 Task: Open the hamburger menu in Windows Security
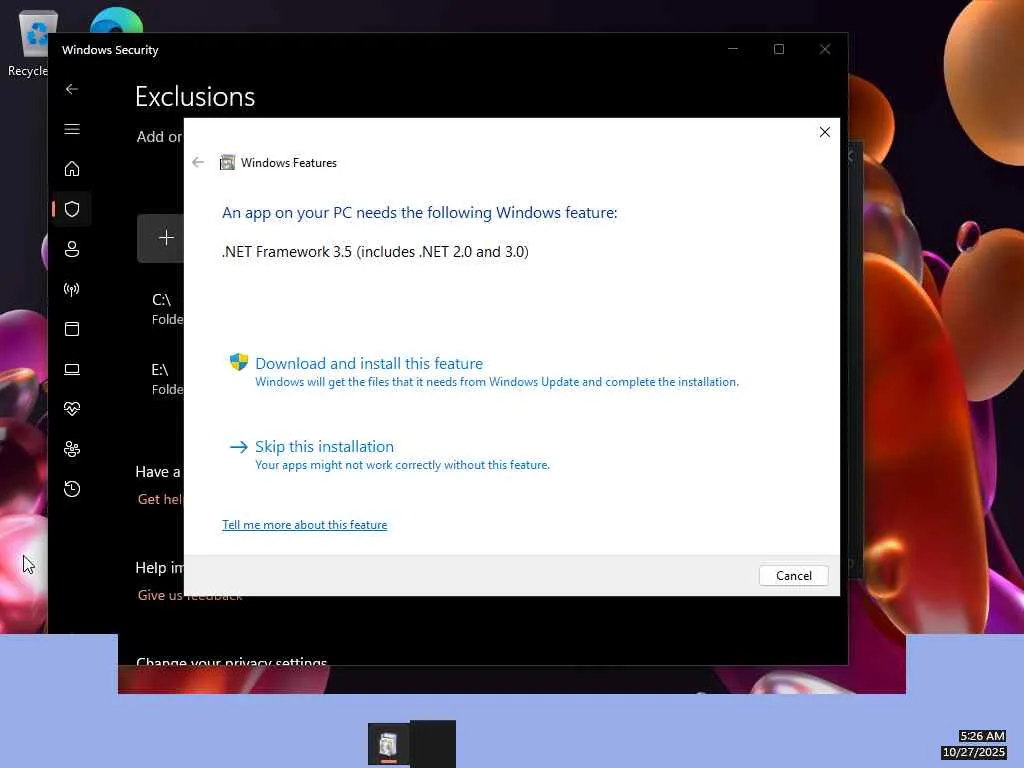(x=72, y=129)
